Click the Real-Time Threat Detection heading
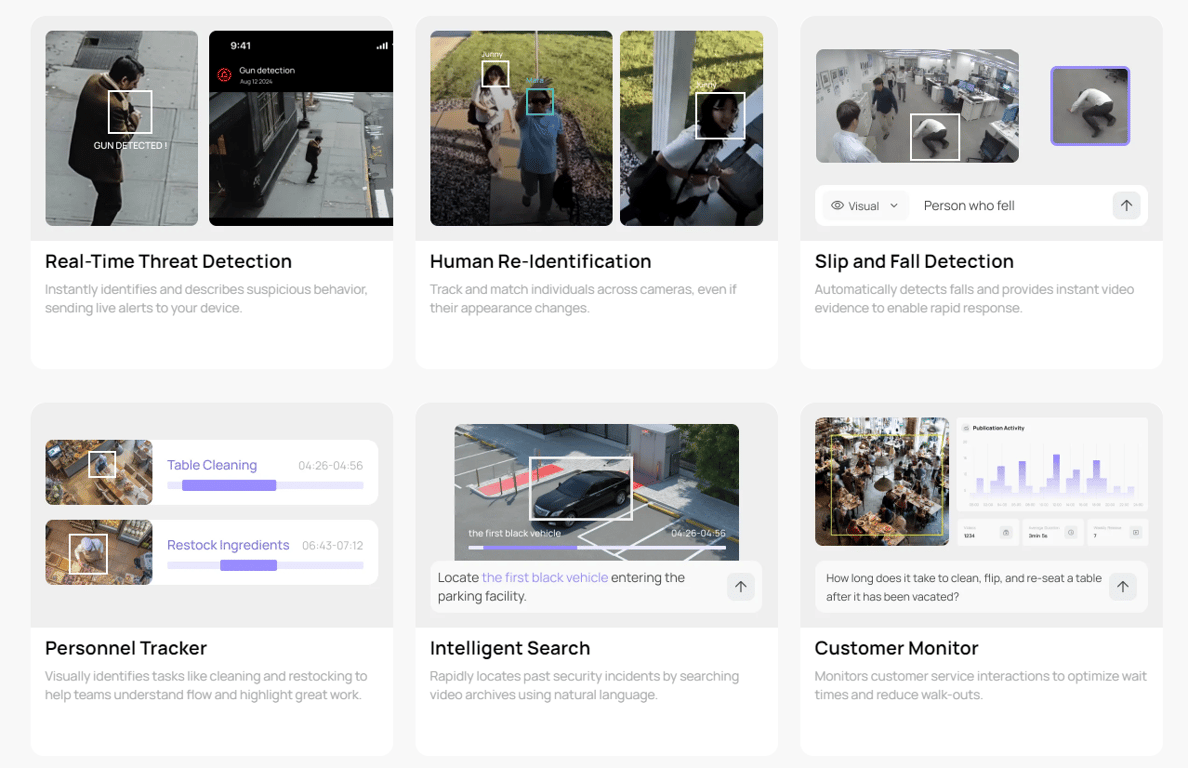This screenshot has width=1188, height=768. [x=168, y=261]
